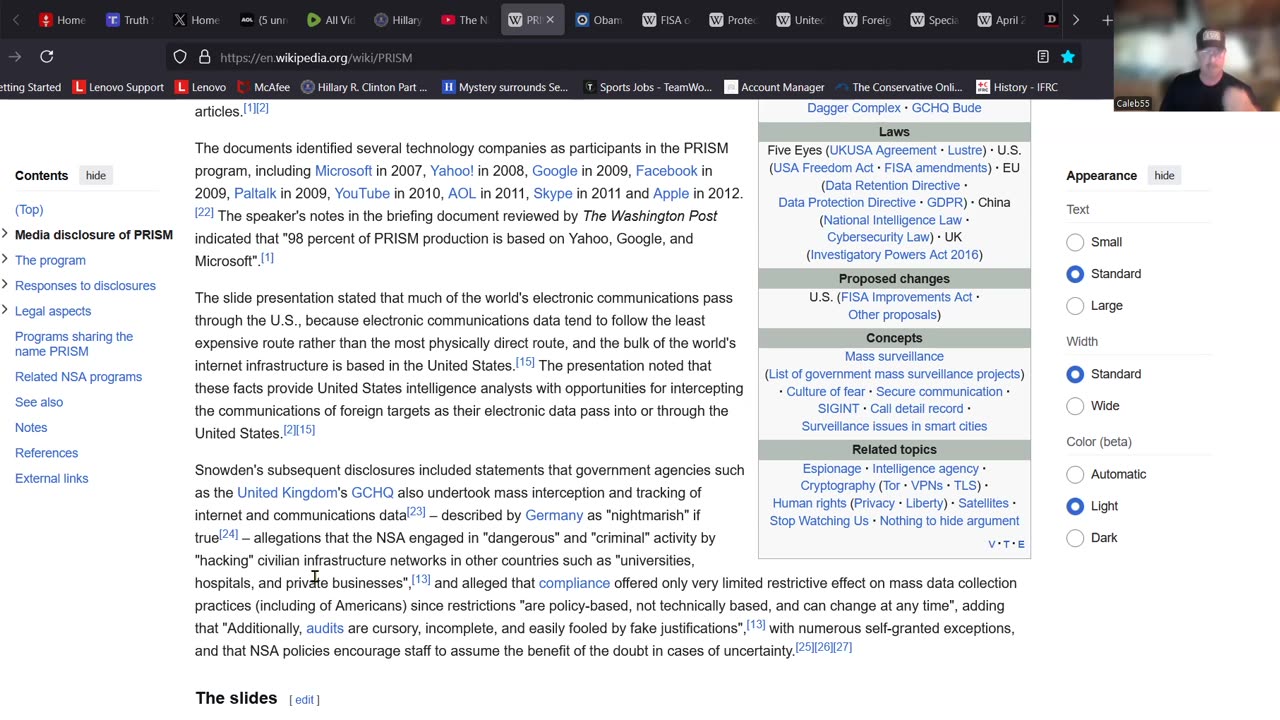Expand The program contents section

[x=5, y=260]
